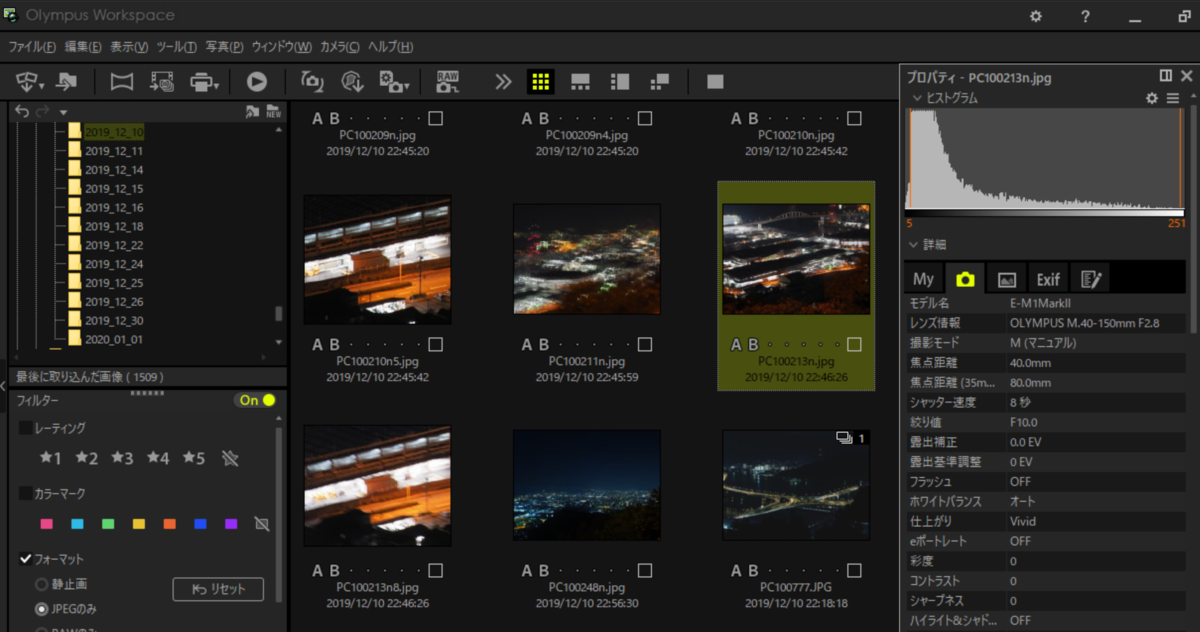
Task: Switch to the Exif properties tab
Action: (1048, 280)
